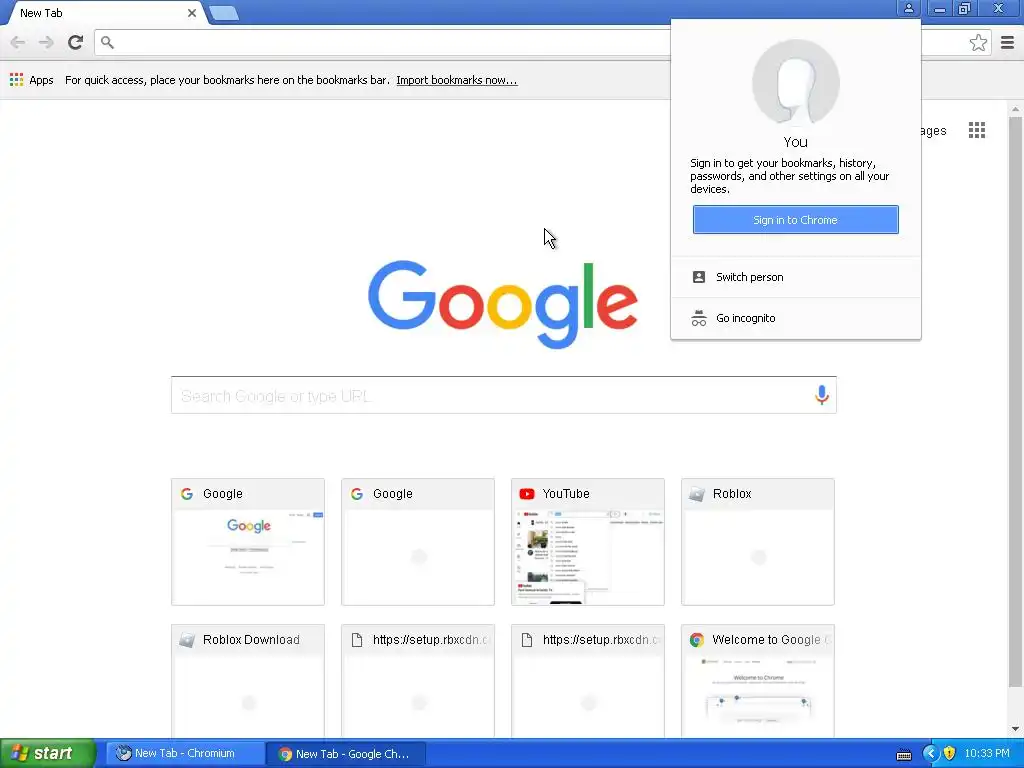Click the profile person button in title bar

pos(908,8)
